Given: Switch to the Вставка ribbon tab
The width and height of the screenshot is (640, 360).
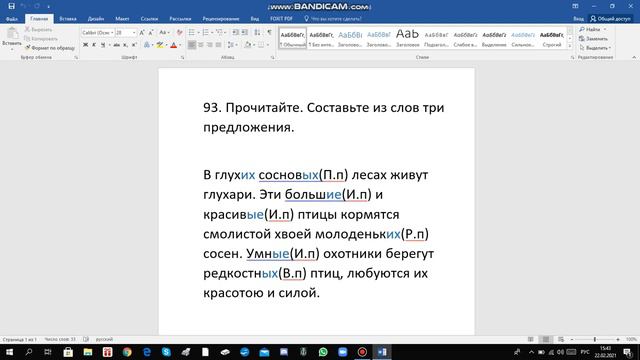Looking at the screenshot, I should coord(68,19).
